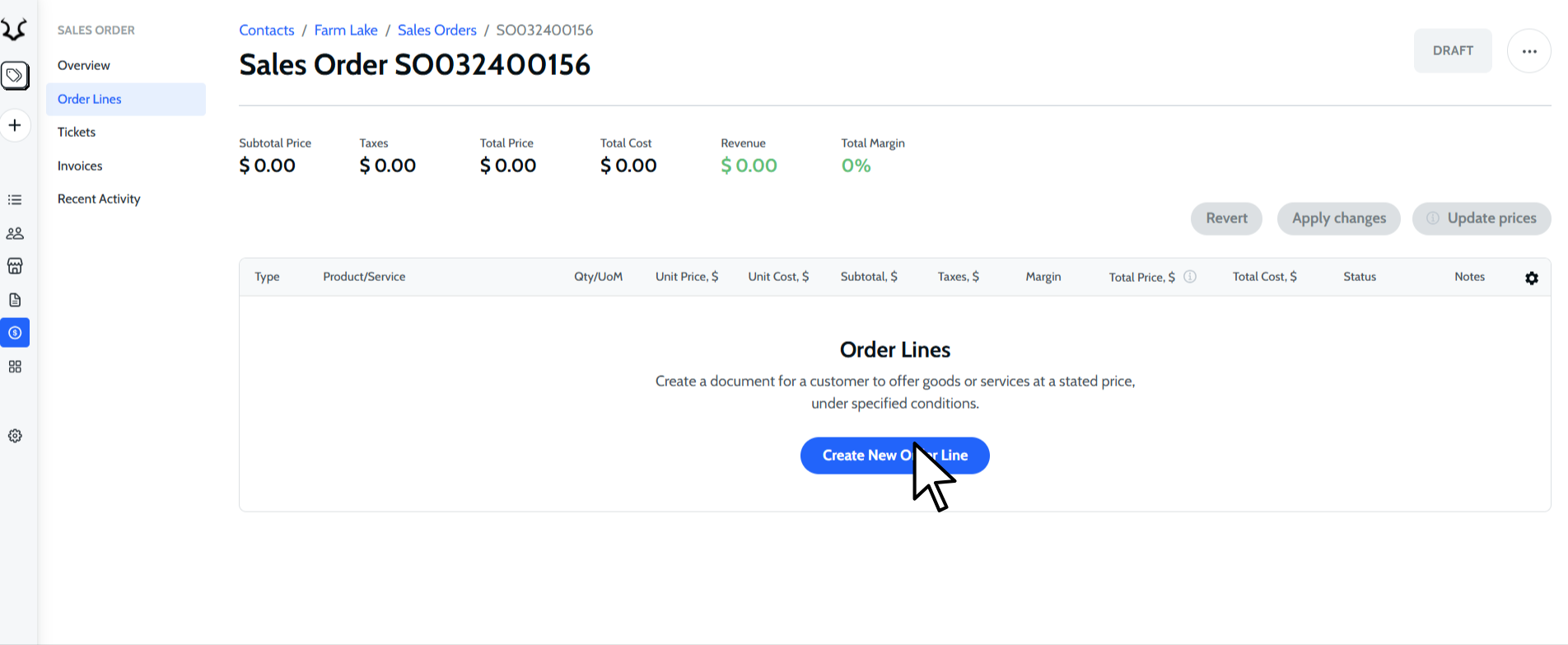Open table column settings gear
Viewport: 1568px width, 645px height.
1531,278
